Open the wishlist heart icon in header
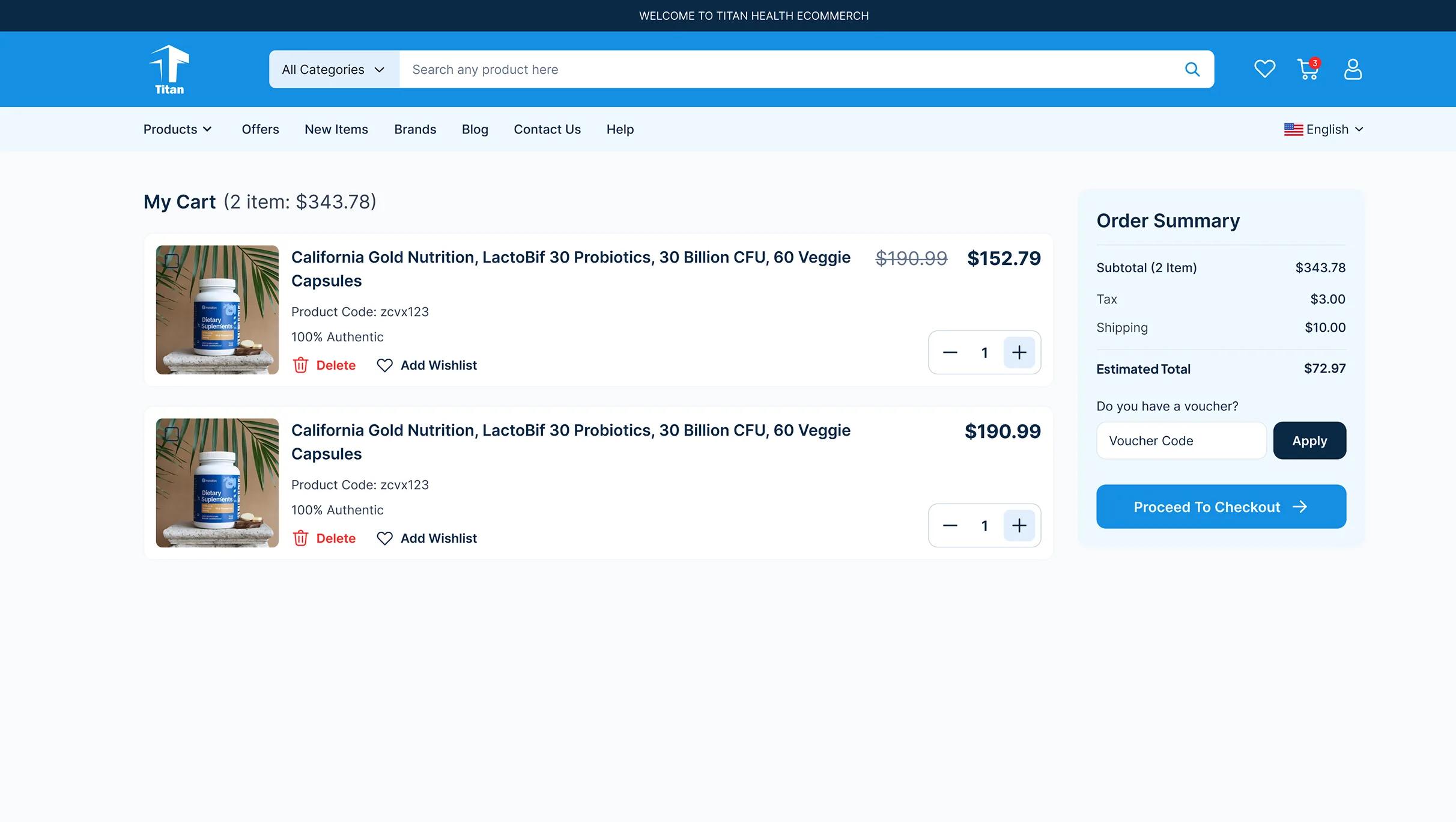The height and width of the screenshot is (822, 1456). click(1264, 69)
